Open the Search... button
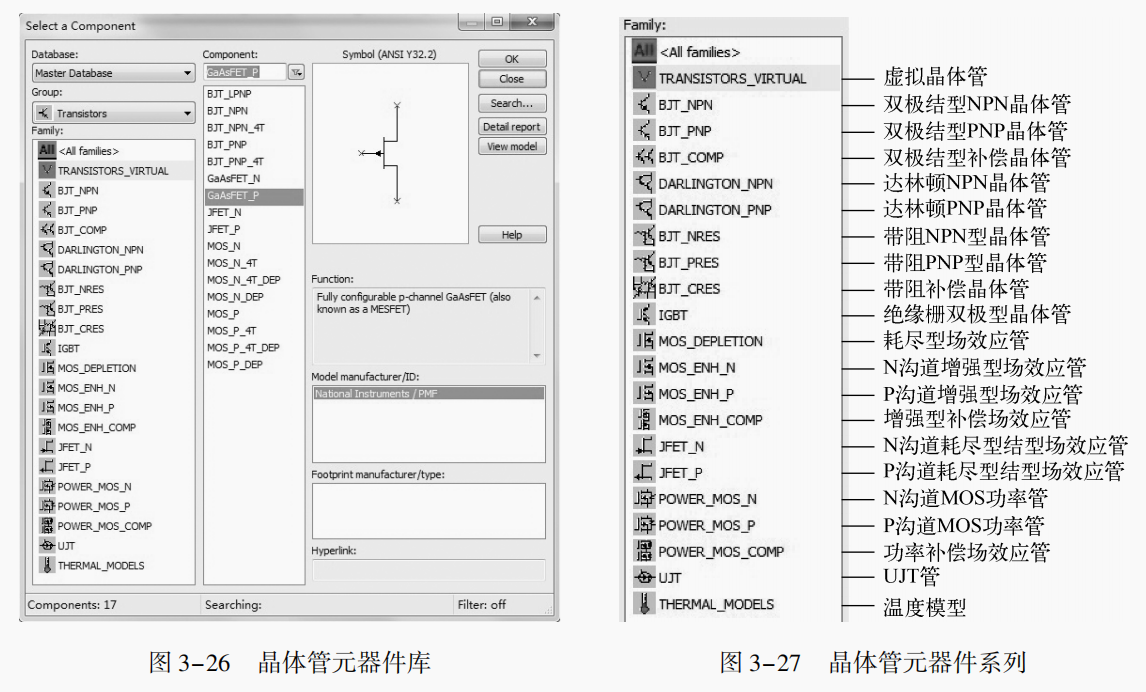 click(512, 103)
